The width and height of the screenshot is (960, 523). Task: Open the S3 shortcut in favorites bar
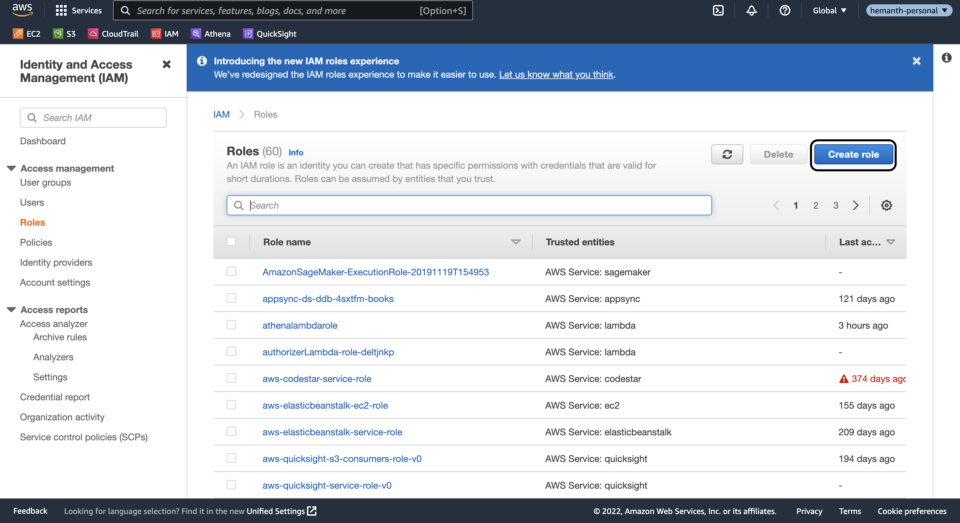[x=64, y=34]
